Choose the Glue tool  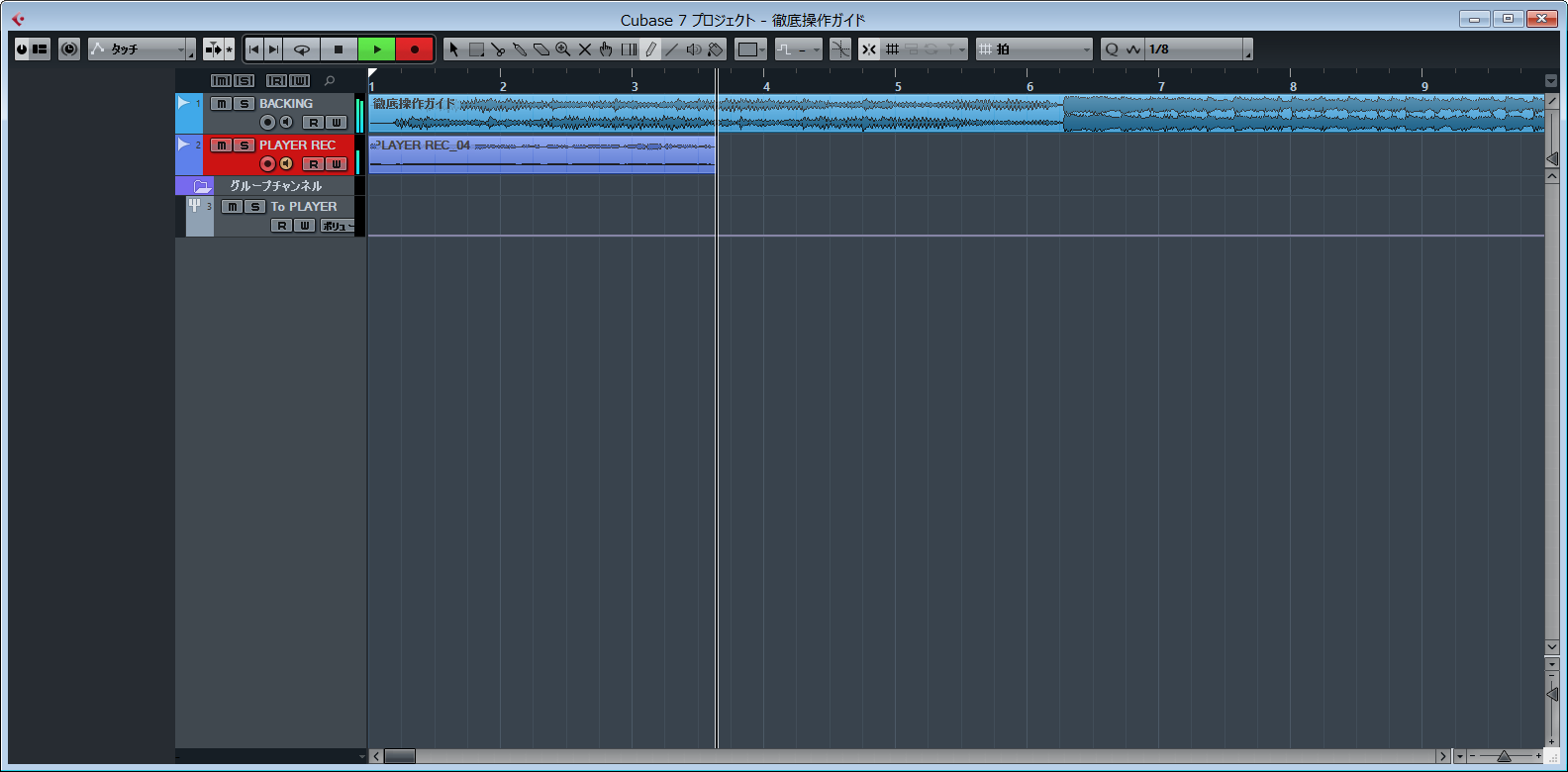[520, 49]
